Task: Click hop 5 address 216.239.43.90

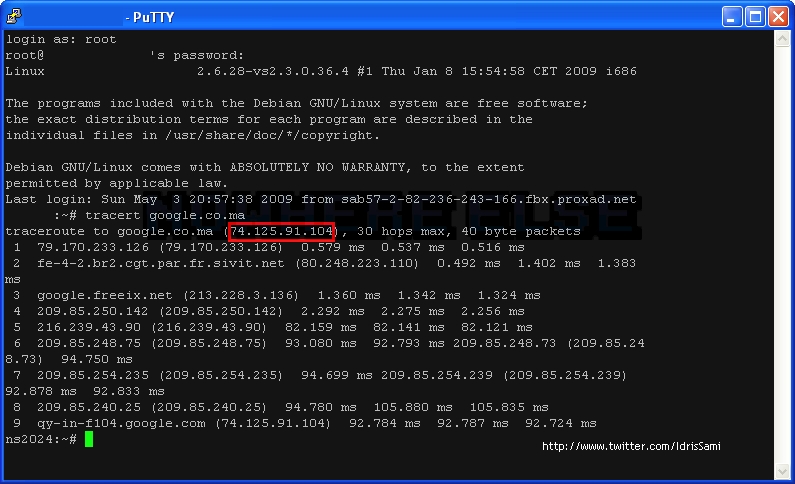Action: [89, 327]
